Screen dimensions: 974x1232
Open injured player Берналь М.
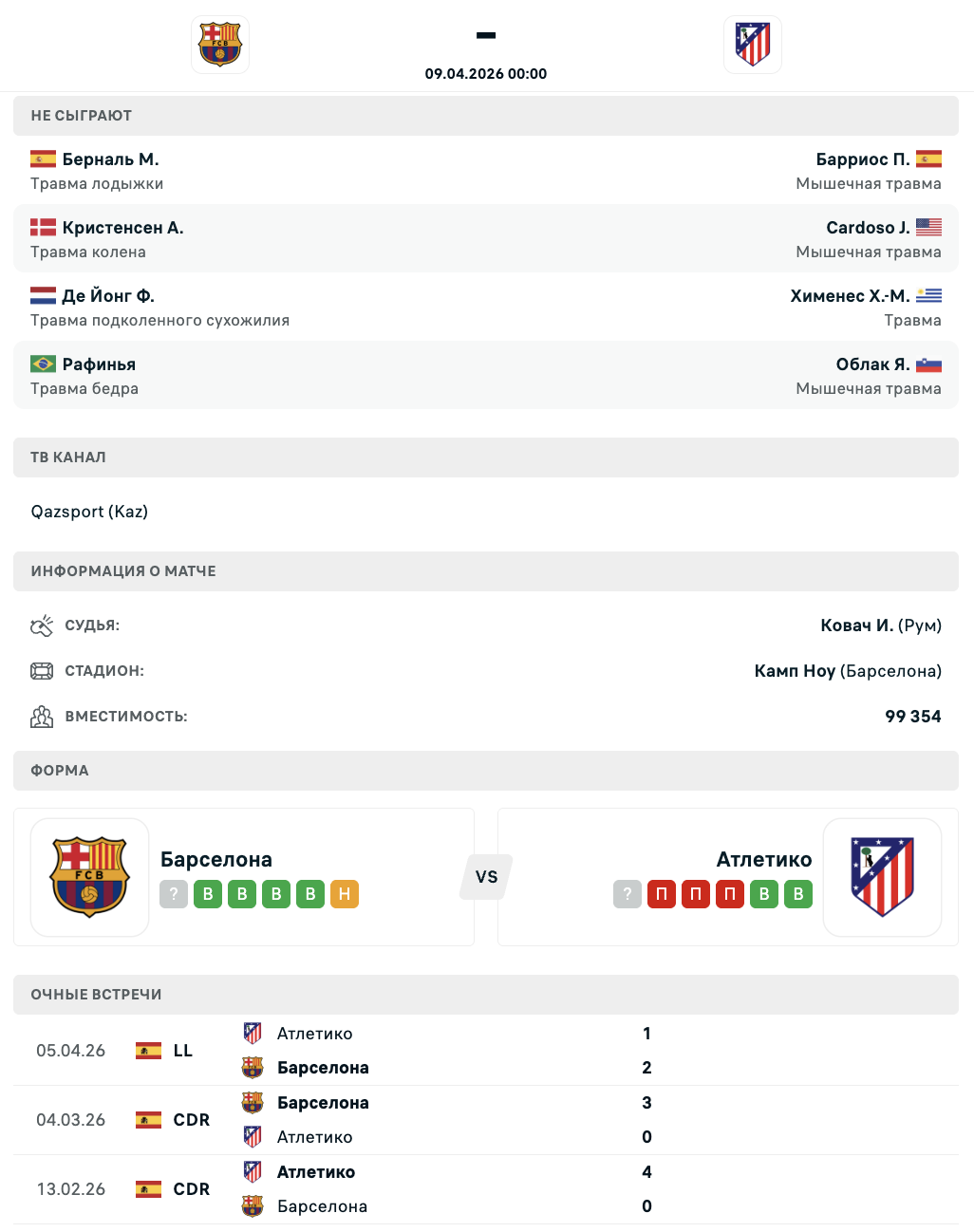click(x=110, y=159)
